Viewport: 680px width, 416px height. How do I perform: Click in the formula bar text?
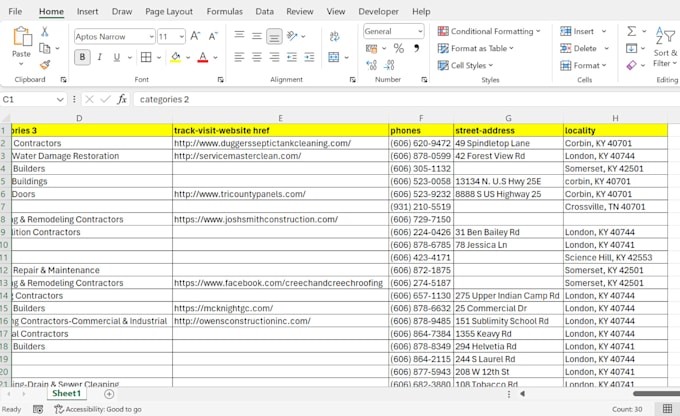[x=164, y=99]
